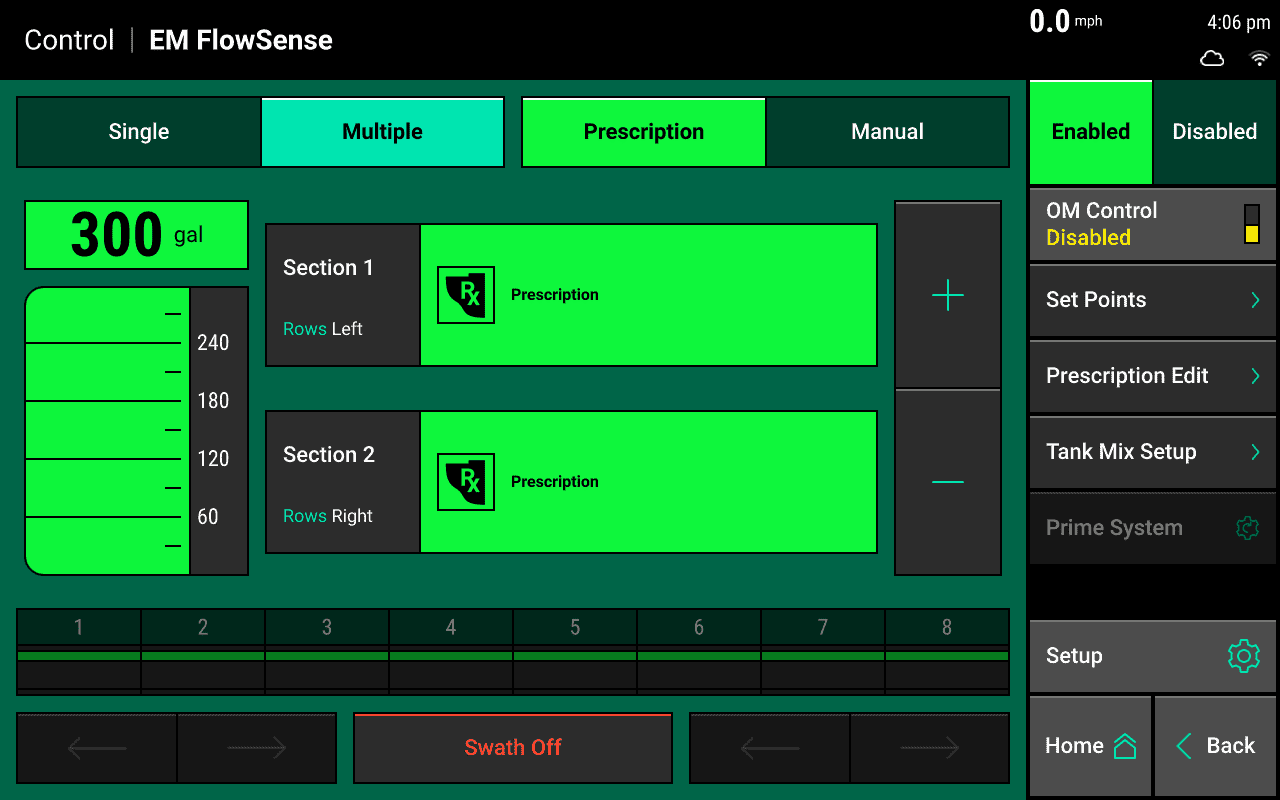Go to Home screen

click(x=1090, y=746)
